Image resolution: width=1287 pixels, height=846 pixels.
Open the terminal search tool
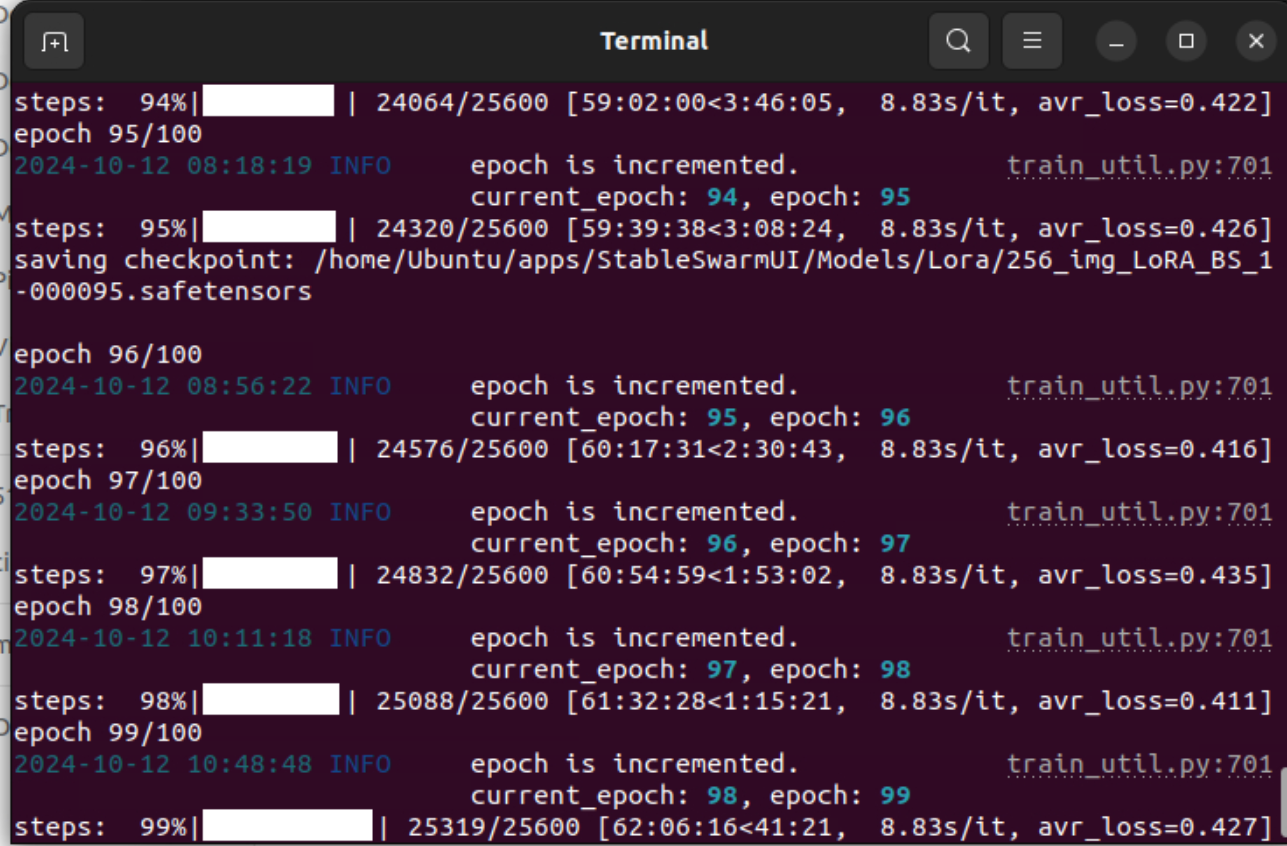[x=958, y=41]
